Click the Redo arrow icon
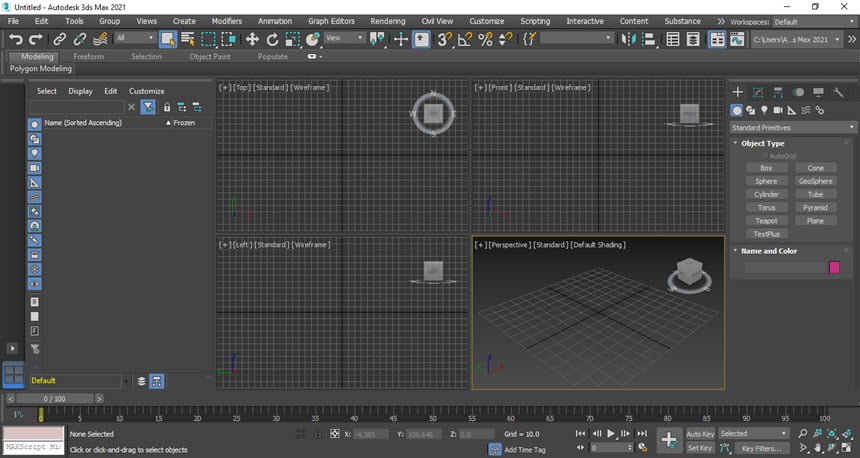 click(x=36, y=39)
